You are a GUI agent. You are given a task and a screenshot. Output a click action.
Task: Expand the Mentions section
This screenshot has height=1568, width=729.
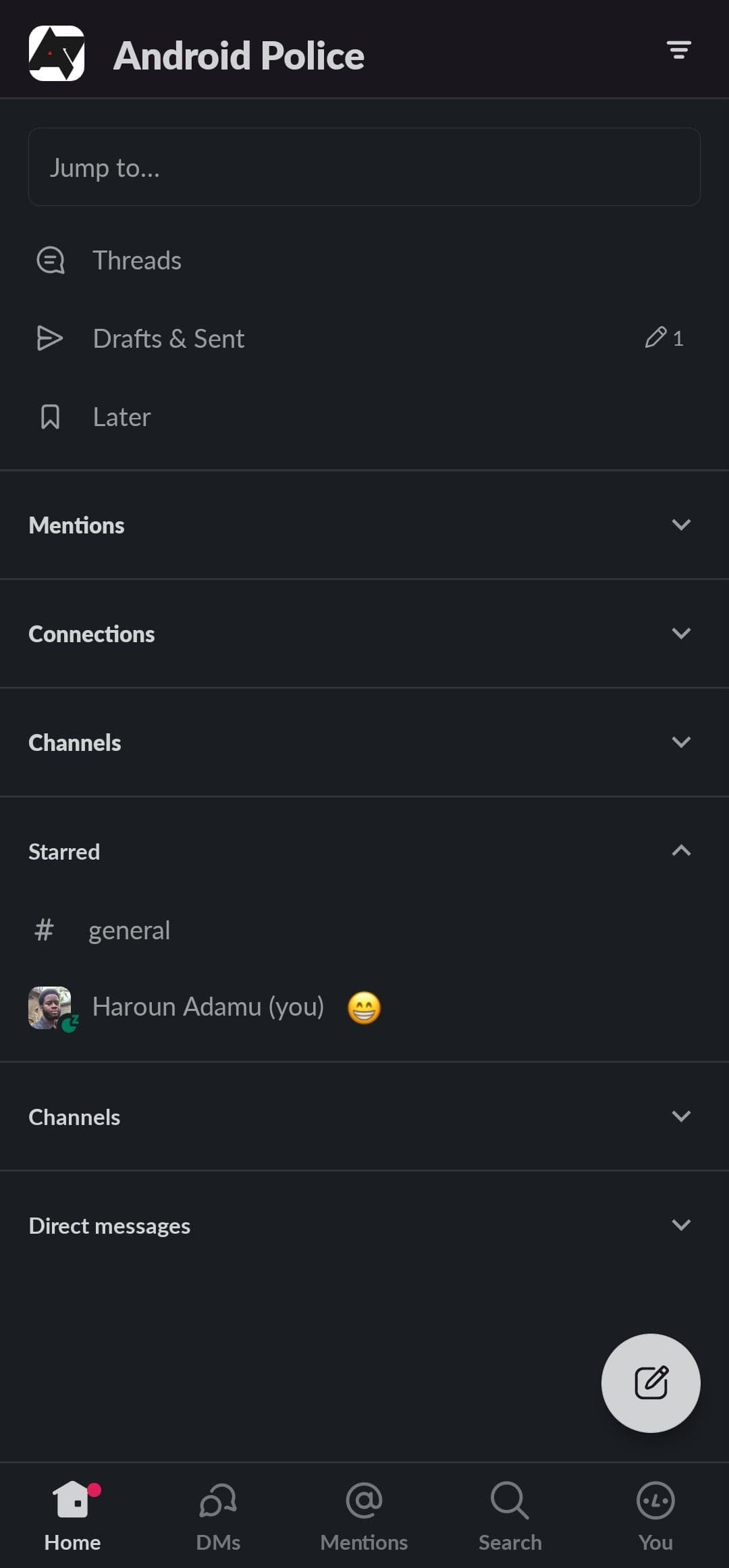coord(681,525)
